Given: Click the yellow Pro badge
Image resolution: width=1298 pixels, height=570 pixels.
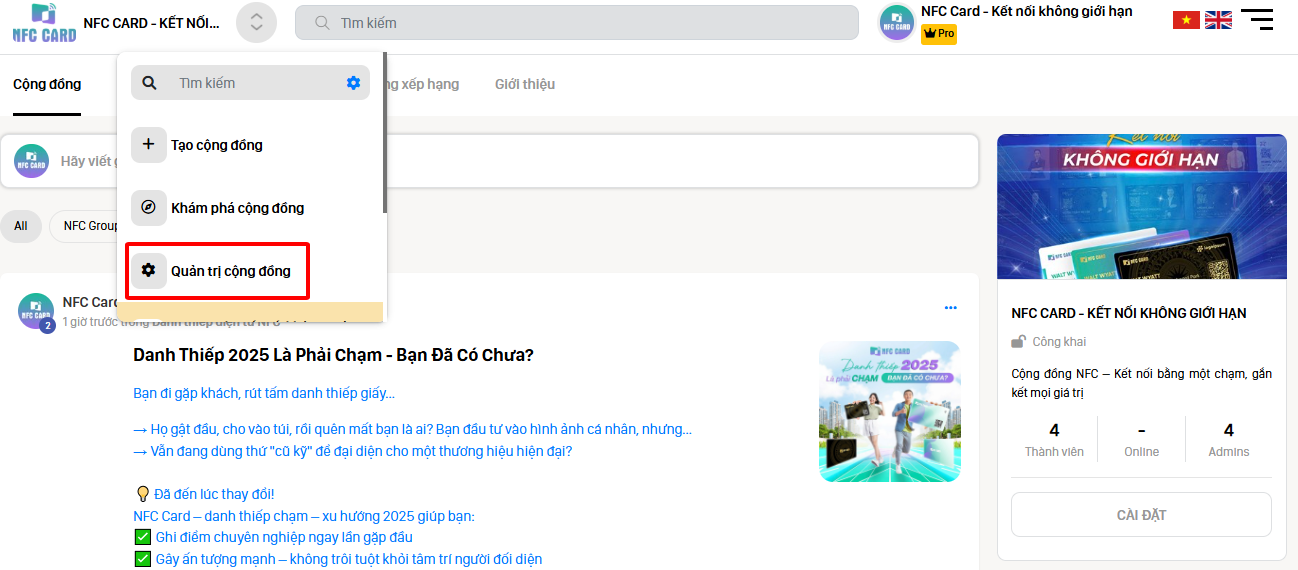Looking at the screenshot, I should (x=938, y=34).
